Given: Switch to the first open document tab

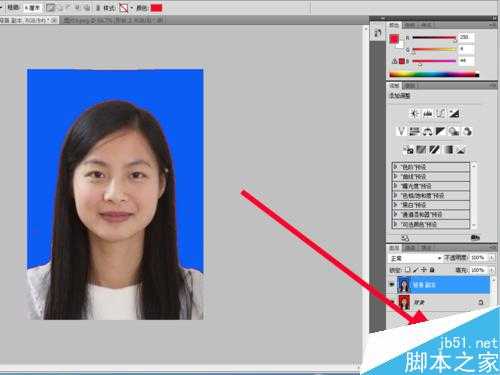Looking at the screenshot, I should 29,20.
